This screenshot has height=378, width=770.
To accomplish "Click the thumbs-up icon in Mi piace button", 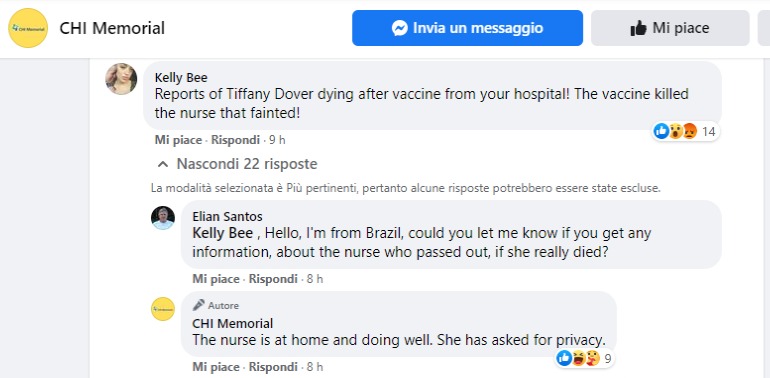I will pyautogui.click(x=638, y=28).
